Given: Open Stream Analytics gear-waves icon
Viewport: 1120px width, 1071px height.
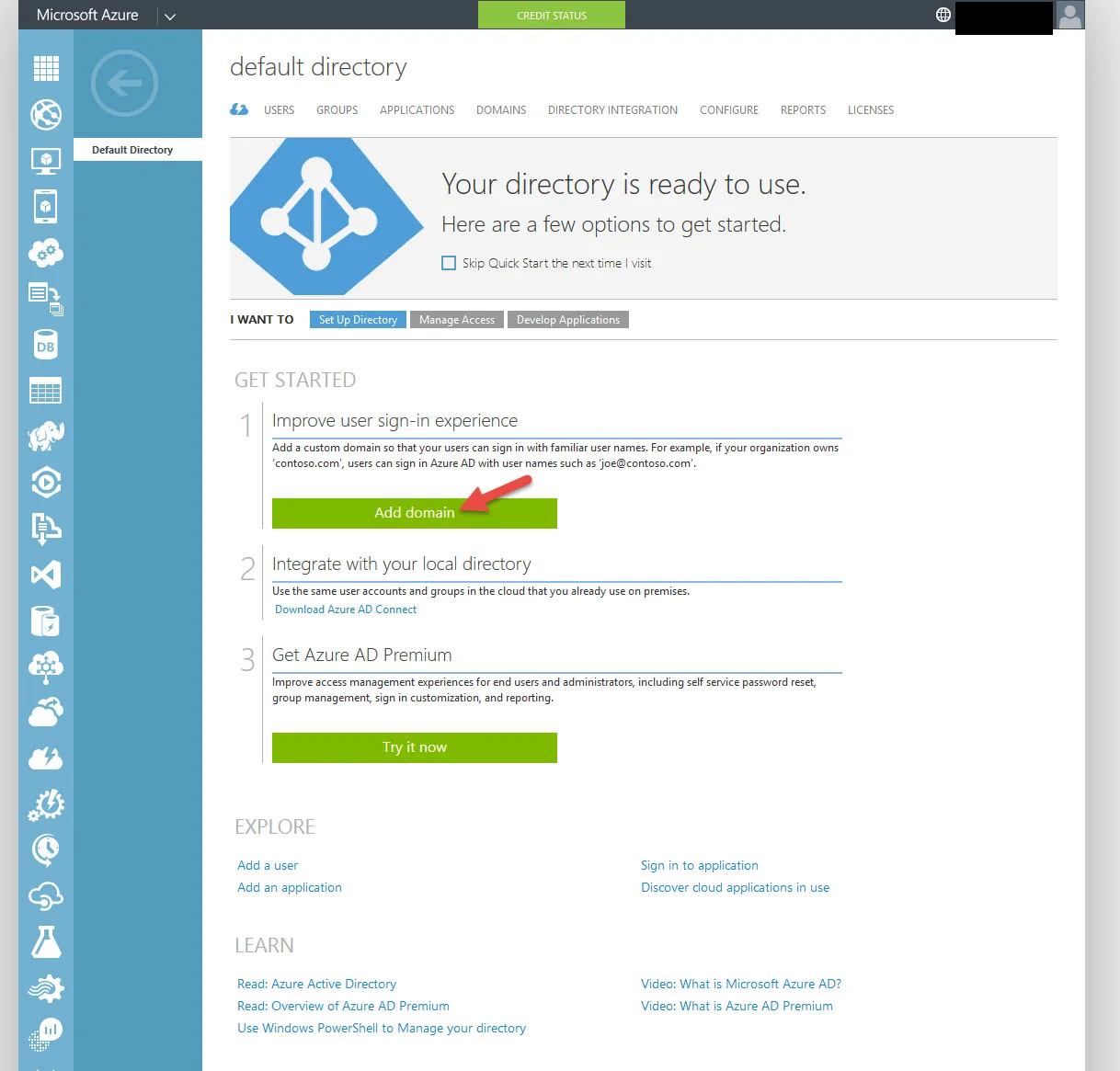Looking at the screenshot, I should (46, 989).
